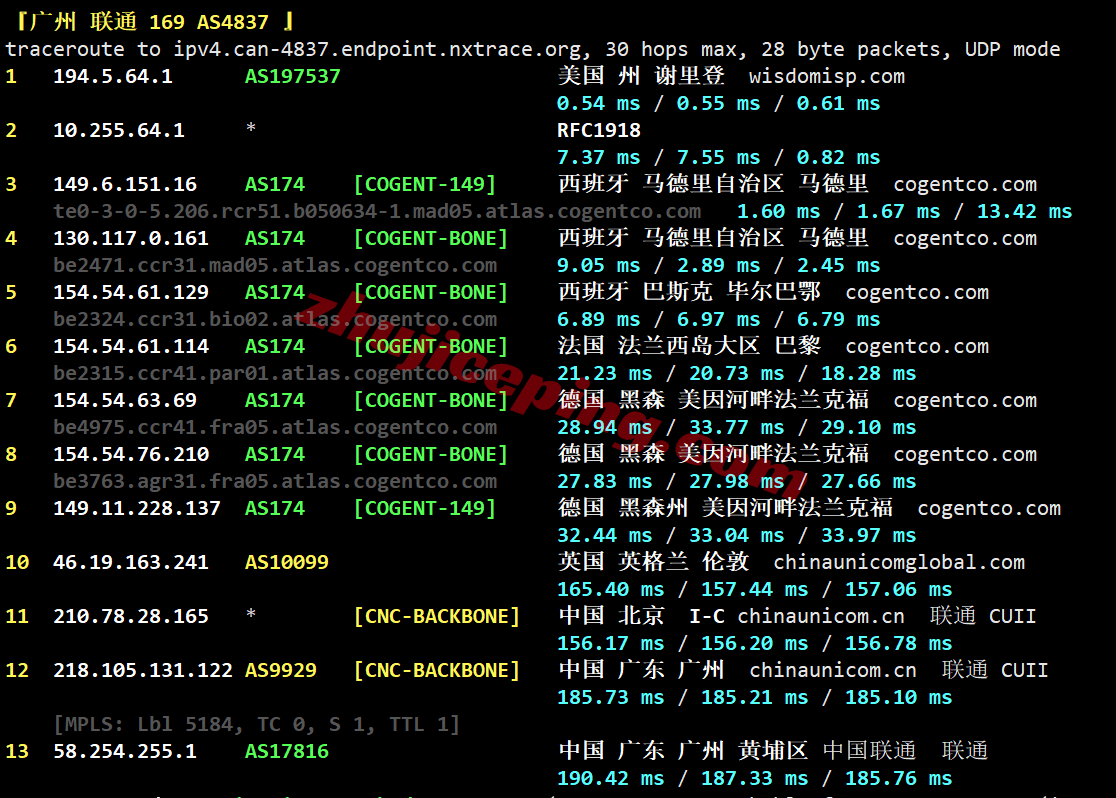Screen dimensions: 1116x798
Task: Click latency 185.73 ms on hop 12
Action: [x=611, y=698]
